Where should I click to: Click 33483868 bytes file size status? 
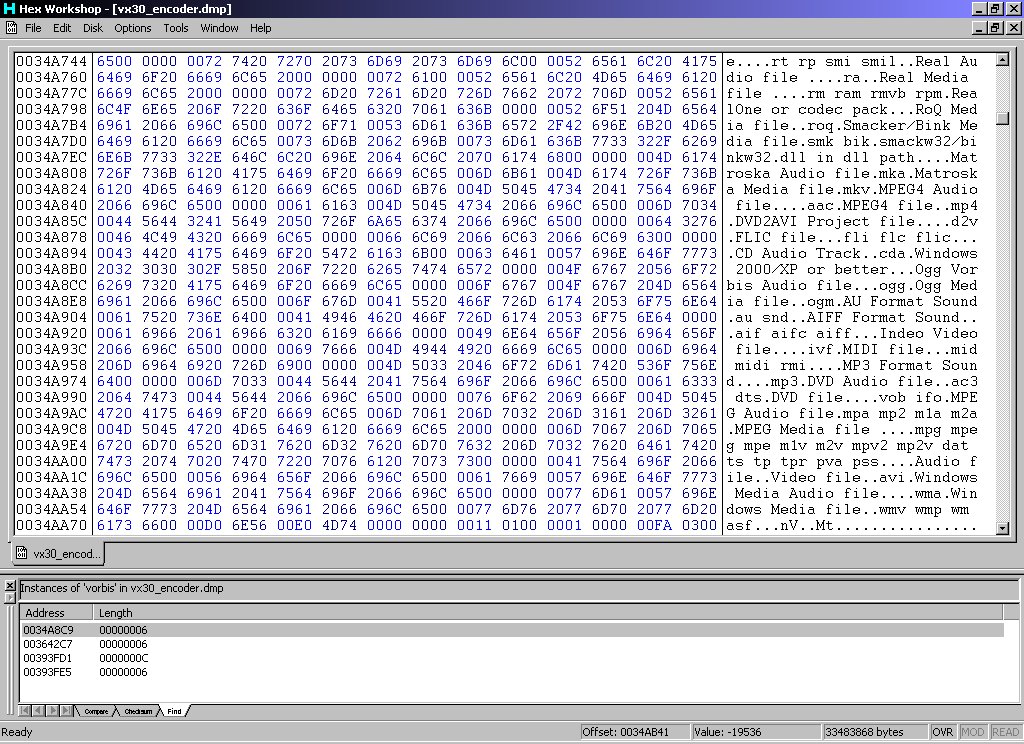(874, 732)
